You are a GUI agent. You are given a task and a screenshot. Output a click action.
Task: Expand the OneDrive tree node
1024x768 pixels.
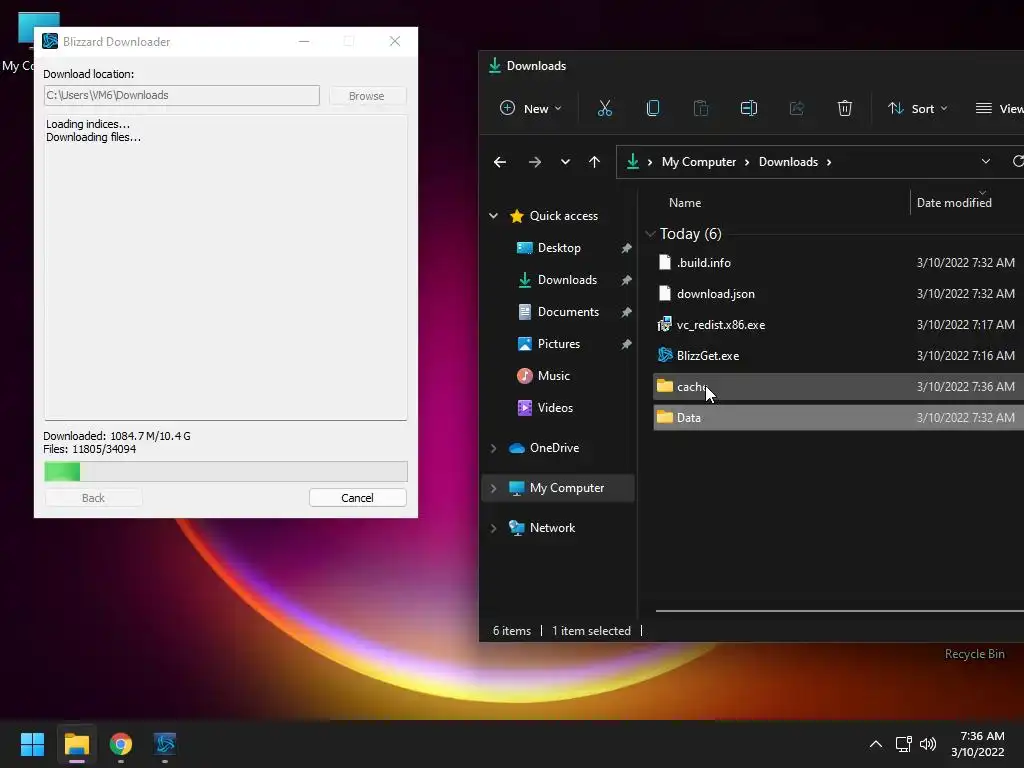pos(494,448)
